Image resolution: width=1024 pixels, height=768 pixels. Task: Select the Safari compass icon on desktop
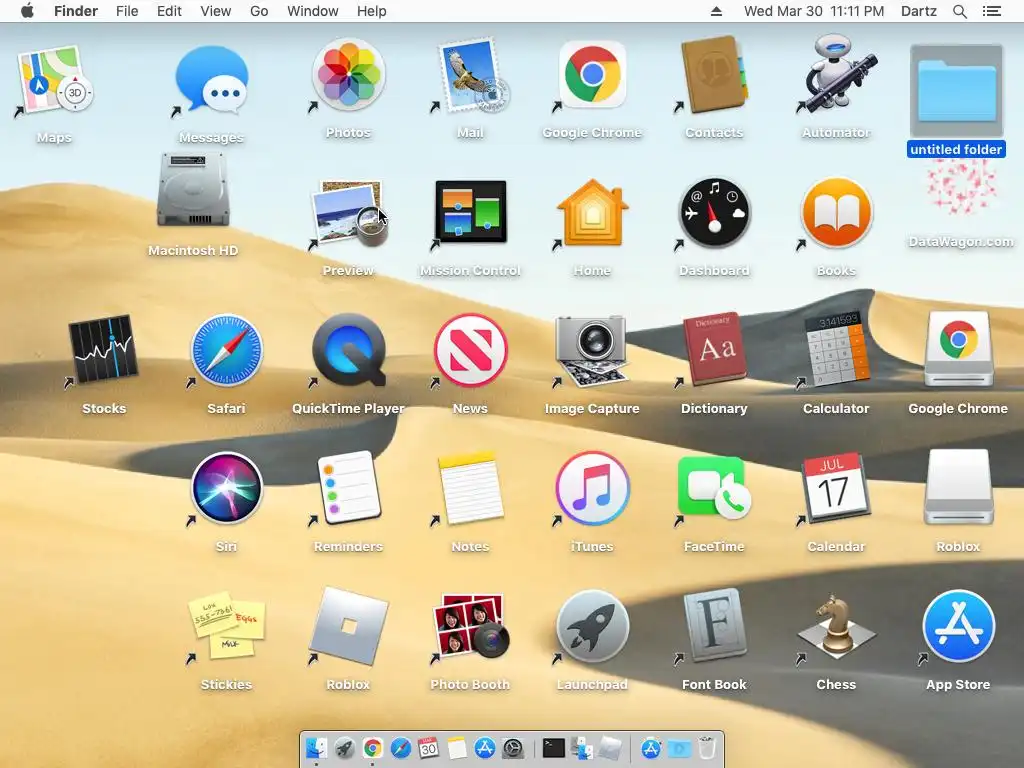point(226,350)
